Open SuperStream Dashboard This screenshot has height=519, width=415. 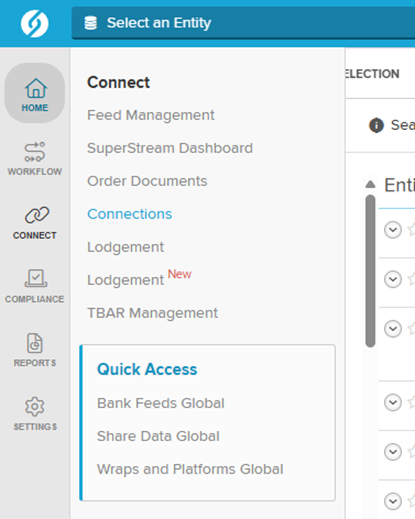170,148
